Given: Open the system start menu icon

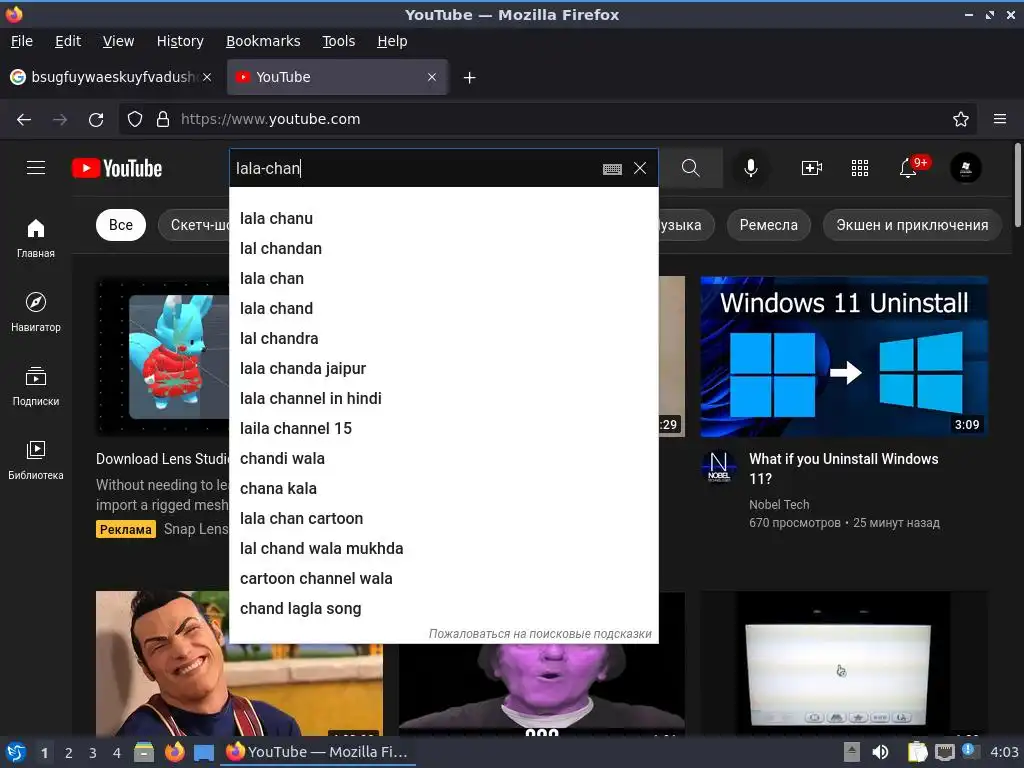Looking at the screenshot, I should click(16, 752).
